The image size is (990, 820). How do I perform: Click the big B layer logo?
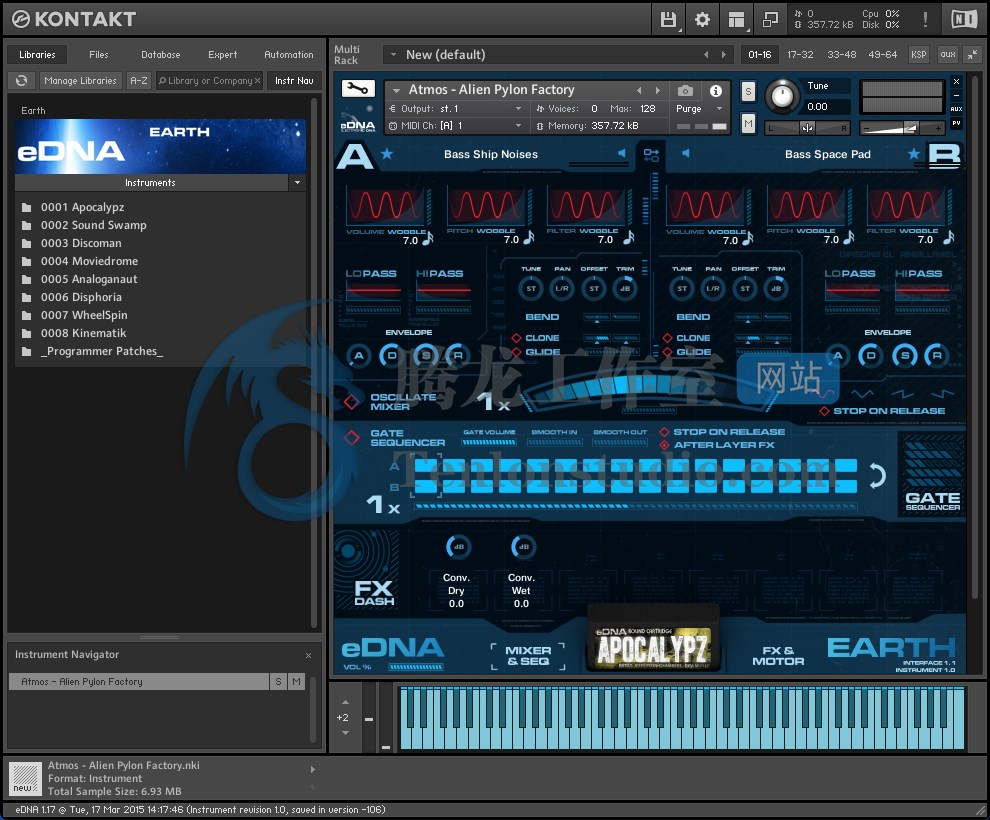click(x=944, y=155)
